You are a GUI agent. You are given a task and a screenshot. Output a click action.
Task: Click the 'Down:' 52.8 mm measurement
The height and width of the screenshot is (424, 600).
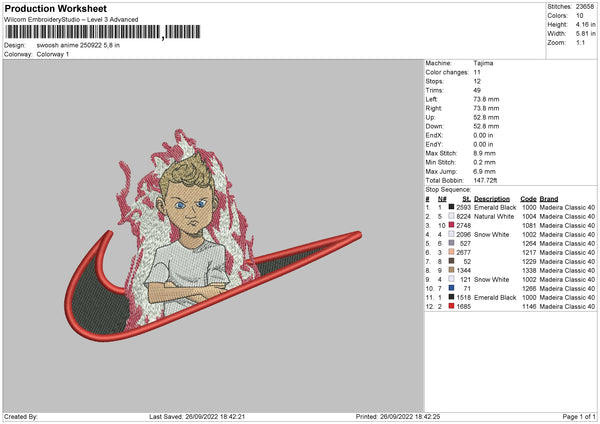coord(486,126)
